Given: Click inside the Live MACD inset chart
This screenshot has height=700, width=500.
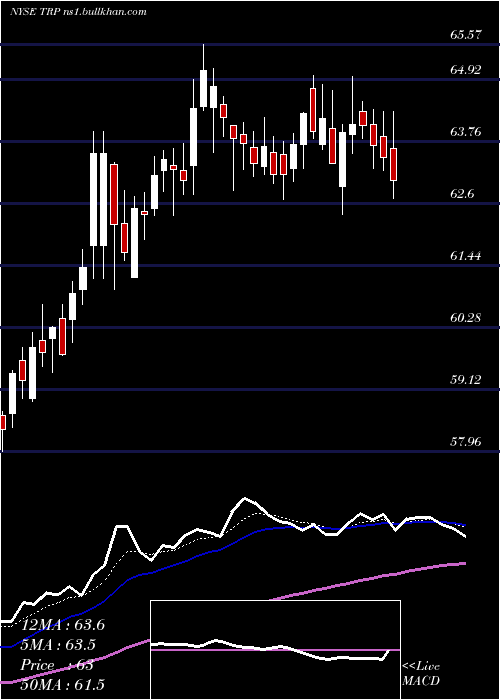Looking at the screenshot, I should (275, 650).
